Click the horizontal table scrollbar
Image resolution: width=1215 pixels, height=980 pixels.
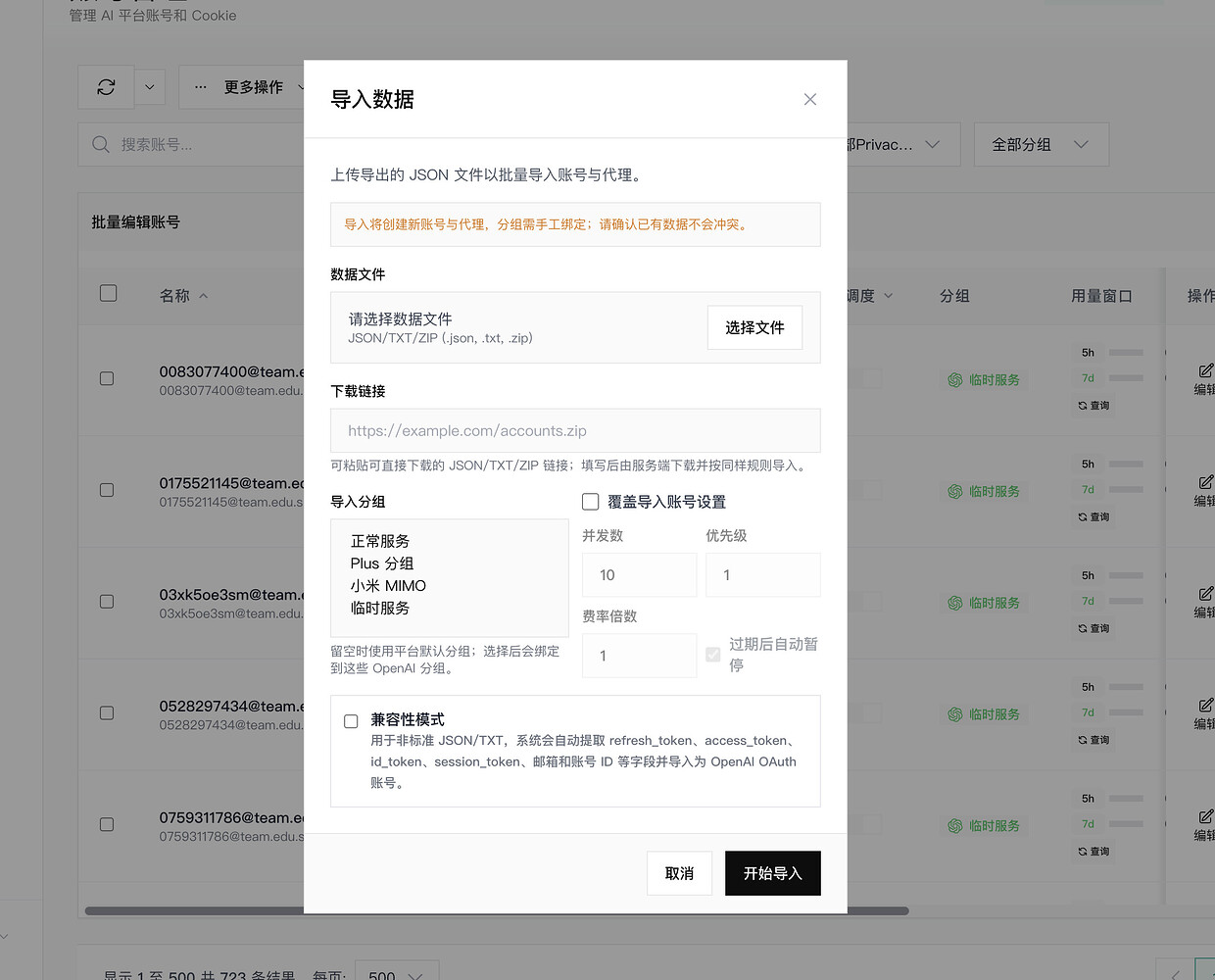(497, 910)
